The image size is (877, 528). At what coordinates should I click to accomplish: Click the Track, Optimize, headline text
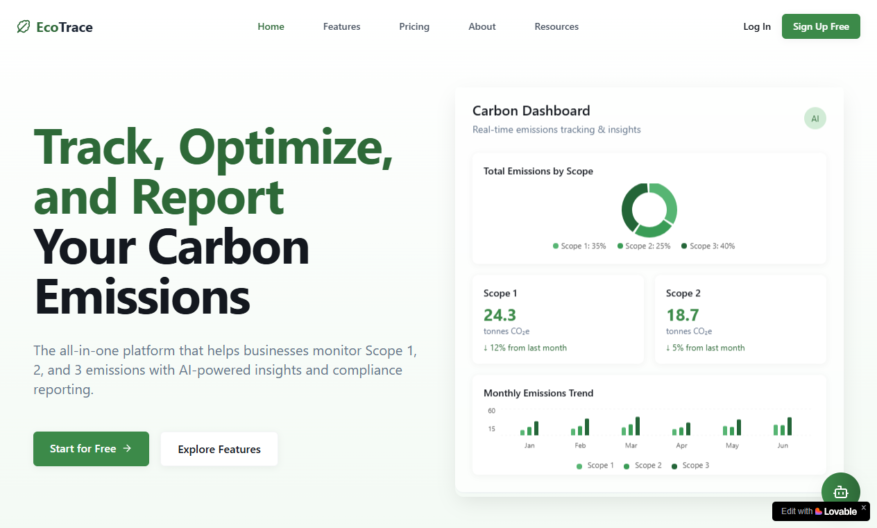click(213, 148)
